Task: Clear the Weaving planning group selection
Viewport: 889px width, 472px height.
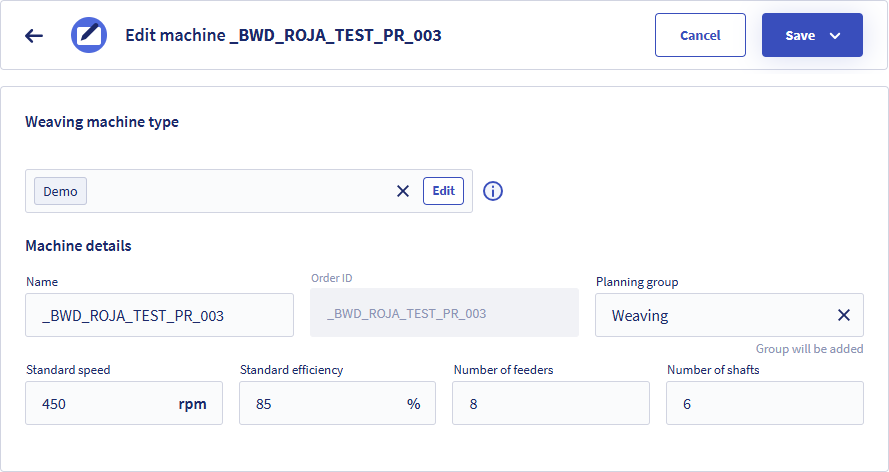Action: (844, 315)
